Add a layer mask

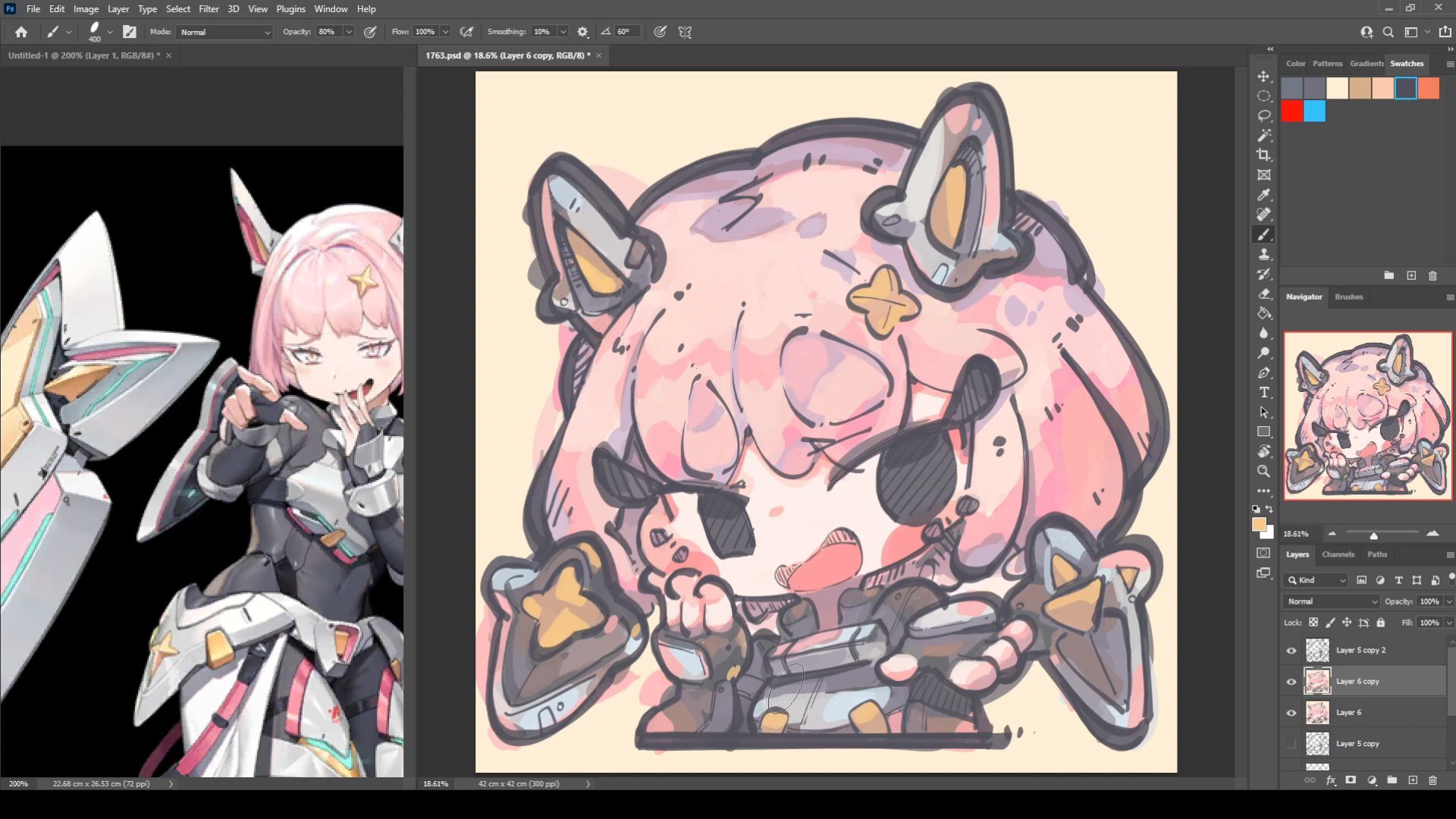coord(1351,780)
